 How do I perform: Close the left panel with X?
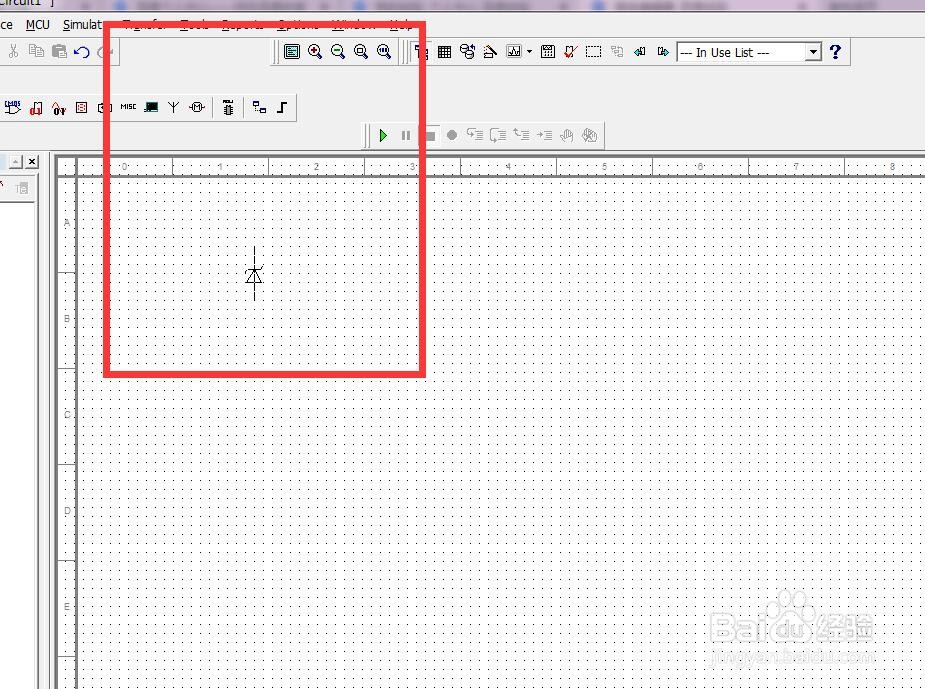click(x=32, y=161)
